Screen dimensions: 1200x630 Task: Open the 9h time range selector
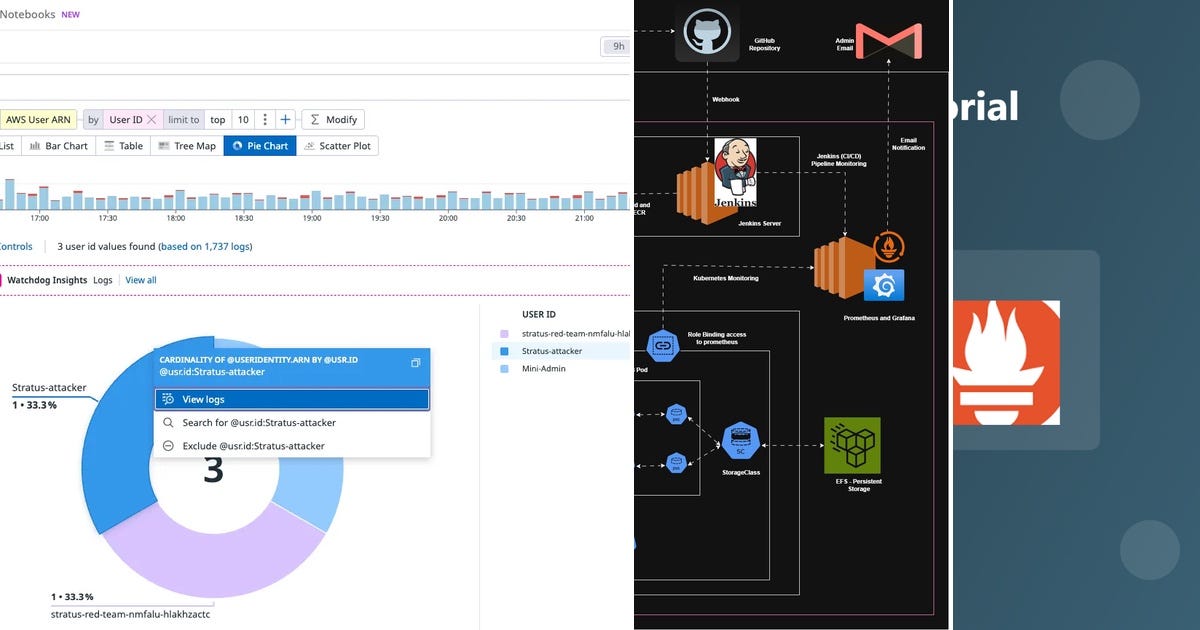click(615, 46)
